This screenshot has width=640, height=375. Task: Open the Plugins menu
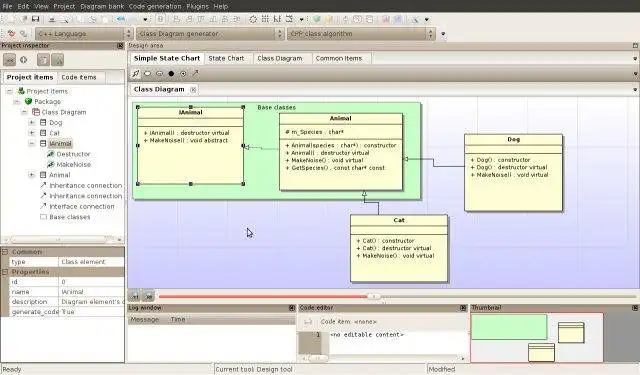197,6
